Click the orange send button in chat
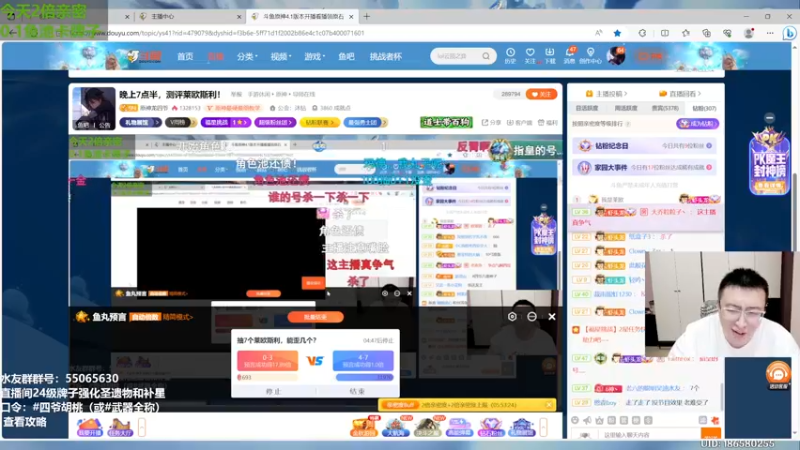Viewport: 800px width, 450px height. (711, 434)
